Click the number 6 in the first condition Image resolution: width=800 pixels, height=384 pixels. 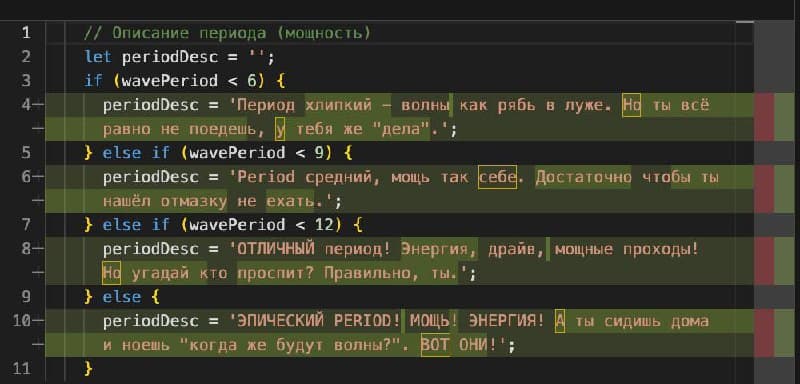[x=251, y=81]
